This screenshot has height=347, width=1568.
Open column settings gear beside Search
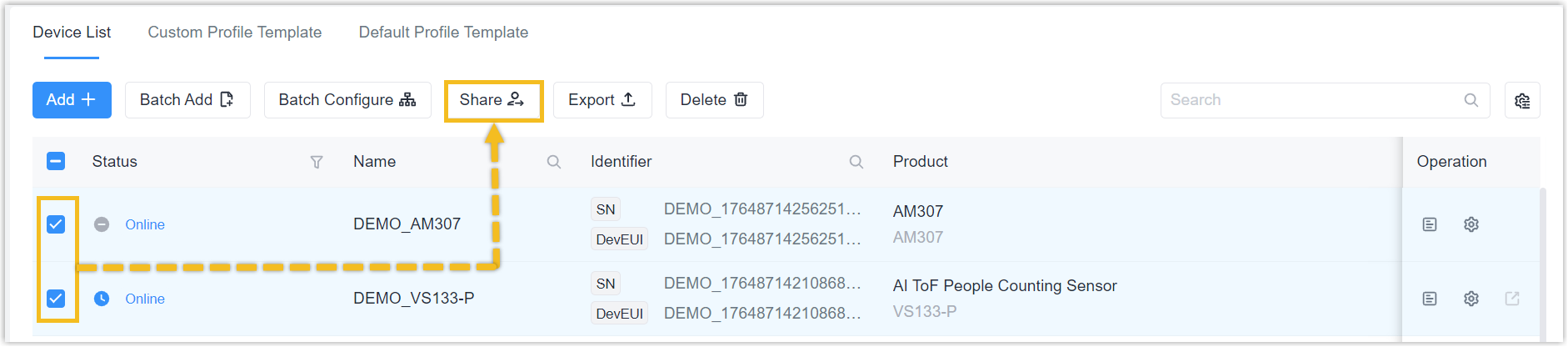point(1522,100)
